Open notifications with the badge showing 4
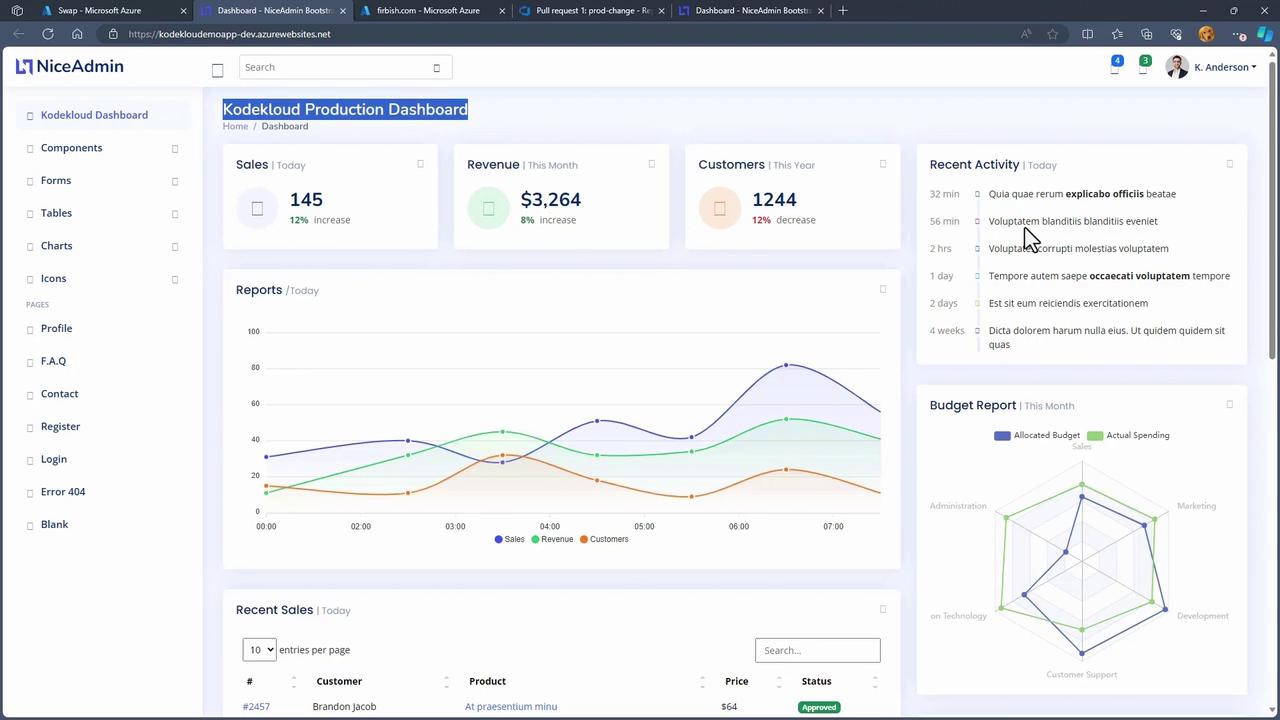This screenshot has width=1280, height=720. (x=1115, y=68)
